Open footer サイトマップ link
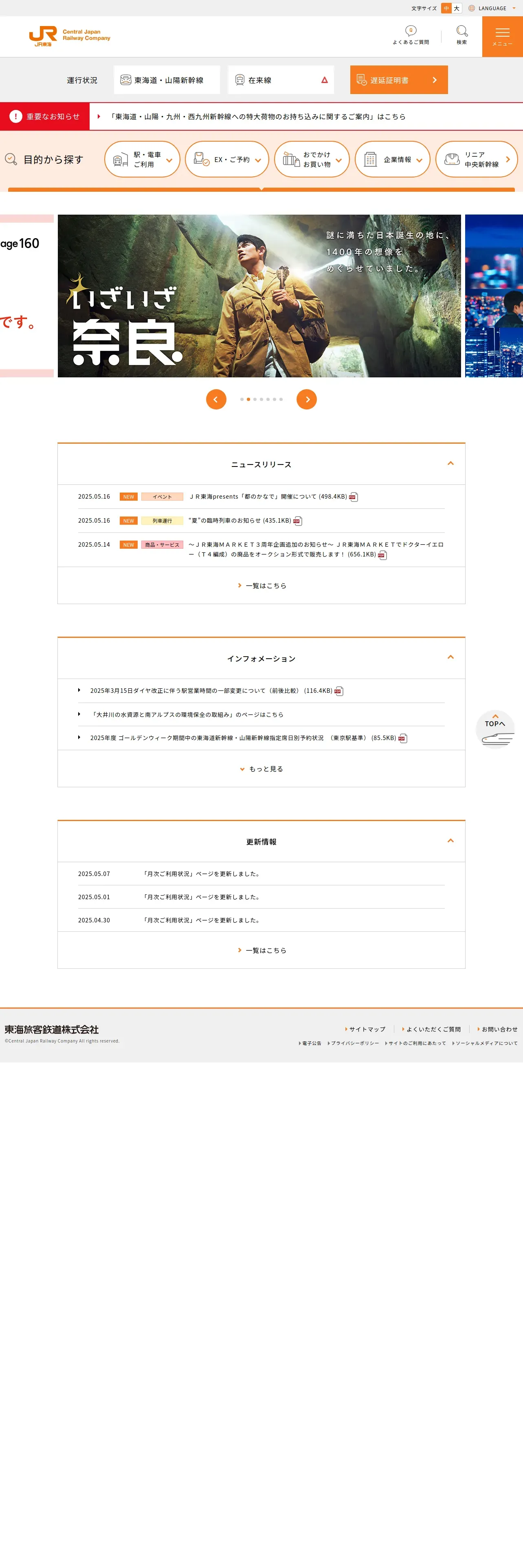Screen dimensions: 523x1568 tap(365, 1029)
